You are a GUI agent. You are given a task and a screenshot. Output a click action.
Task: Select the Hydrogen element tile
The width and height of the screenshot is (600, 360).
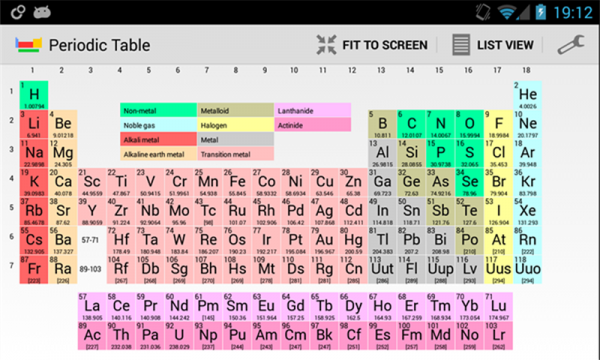pos(34,95)
